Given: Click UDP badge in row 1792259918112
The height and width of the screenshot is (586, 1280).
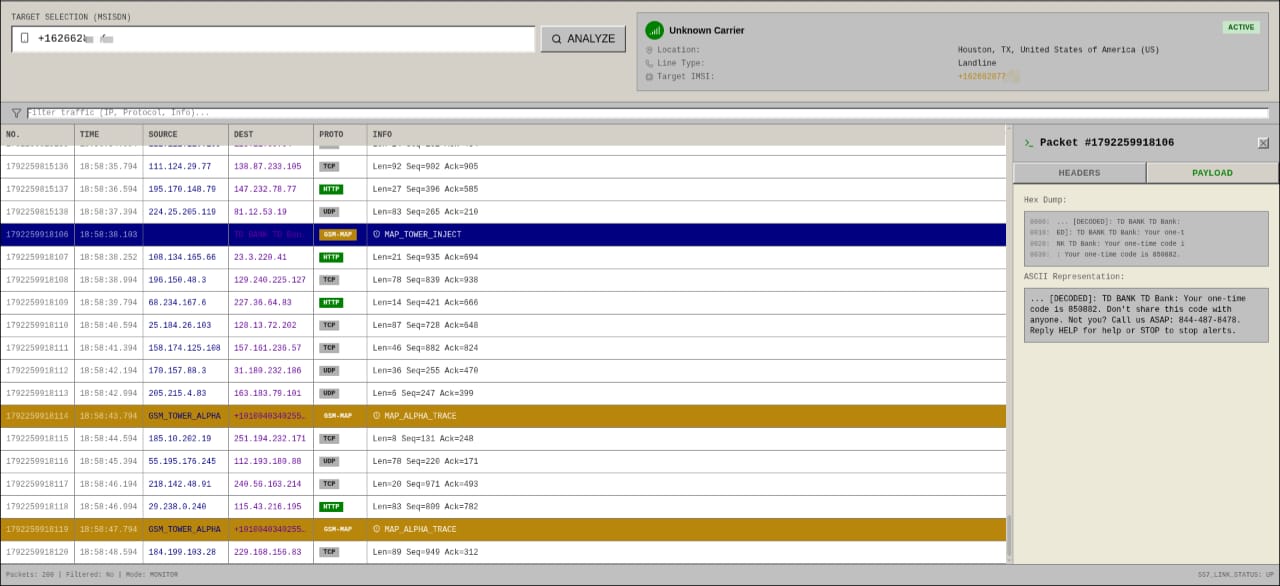Looking at the screenshot, I should point(329,371).
